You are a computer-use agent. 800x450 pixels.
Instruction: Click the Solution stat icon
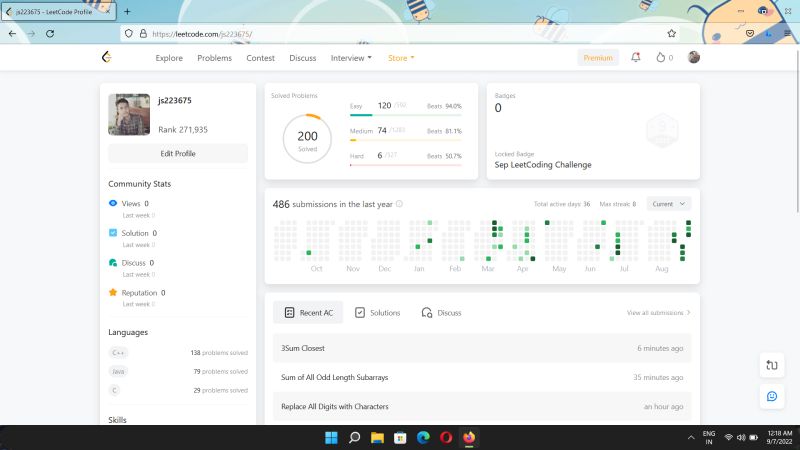point(113,233)
